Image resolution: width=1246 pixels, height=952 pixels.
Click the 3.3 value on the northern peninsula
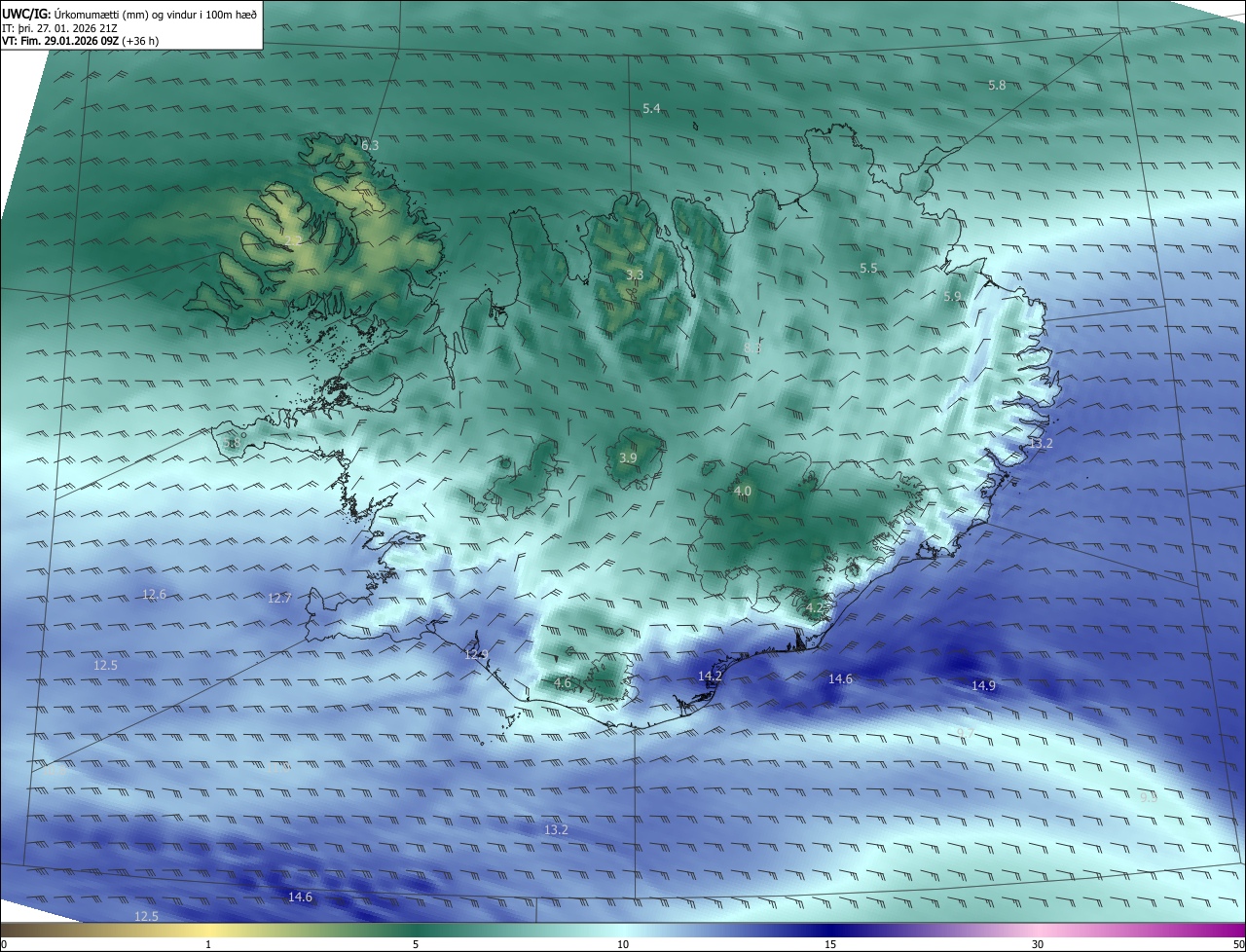635,275
